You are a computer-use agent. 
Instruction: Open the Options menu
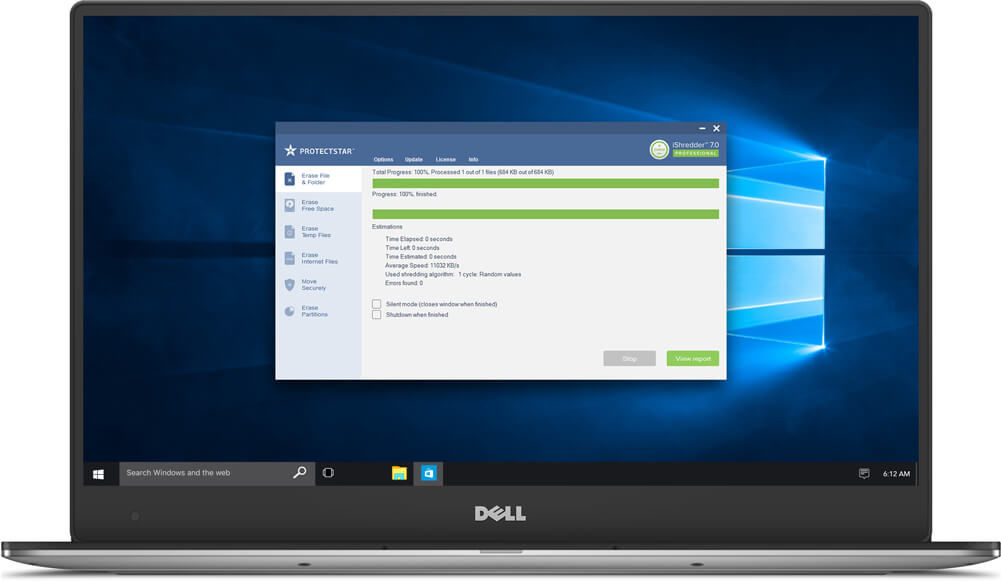pos(383,160)
